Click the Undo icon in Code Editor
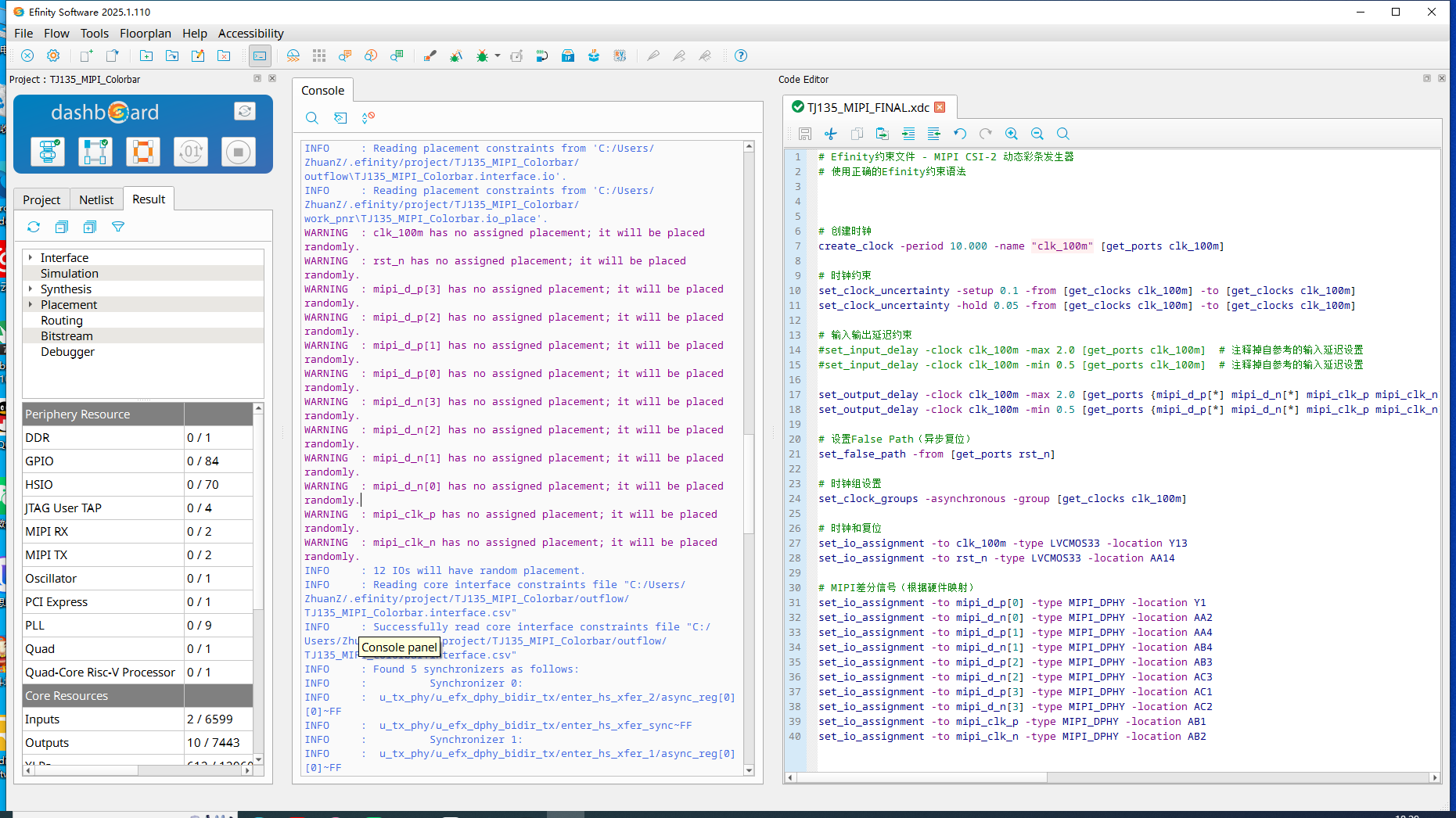Viewport: 1456px width, 818px height. tap(960, 134)
